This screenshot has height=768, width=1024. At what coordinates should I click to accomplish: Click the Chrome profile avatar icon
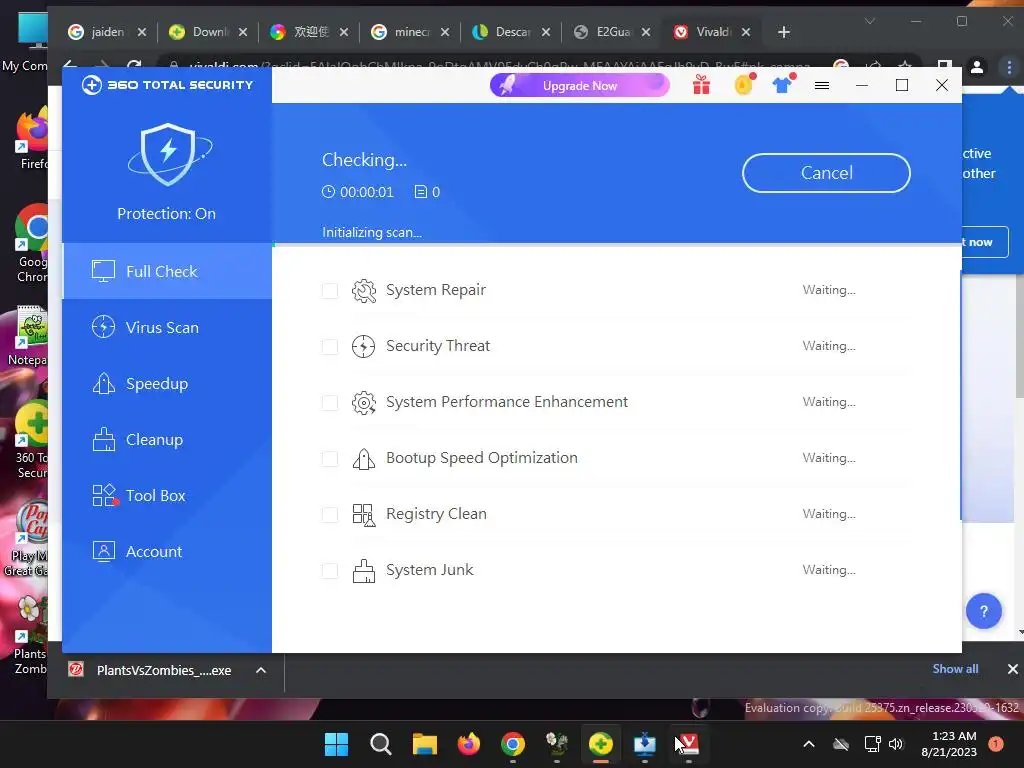tap(977, 67)
